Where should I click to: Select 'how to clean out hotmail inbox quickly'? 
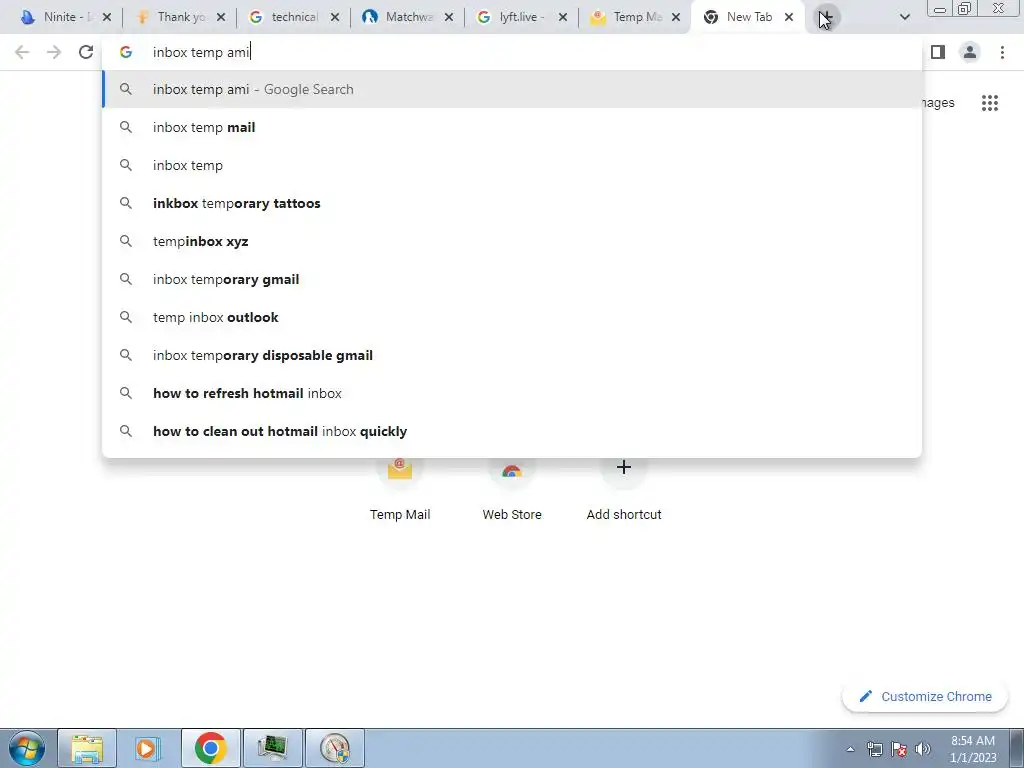click(512, 431)
